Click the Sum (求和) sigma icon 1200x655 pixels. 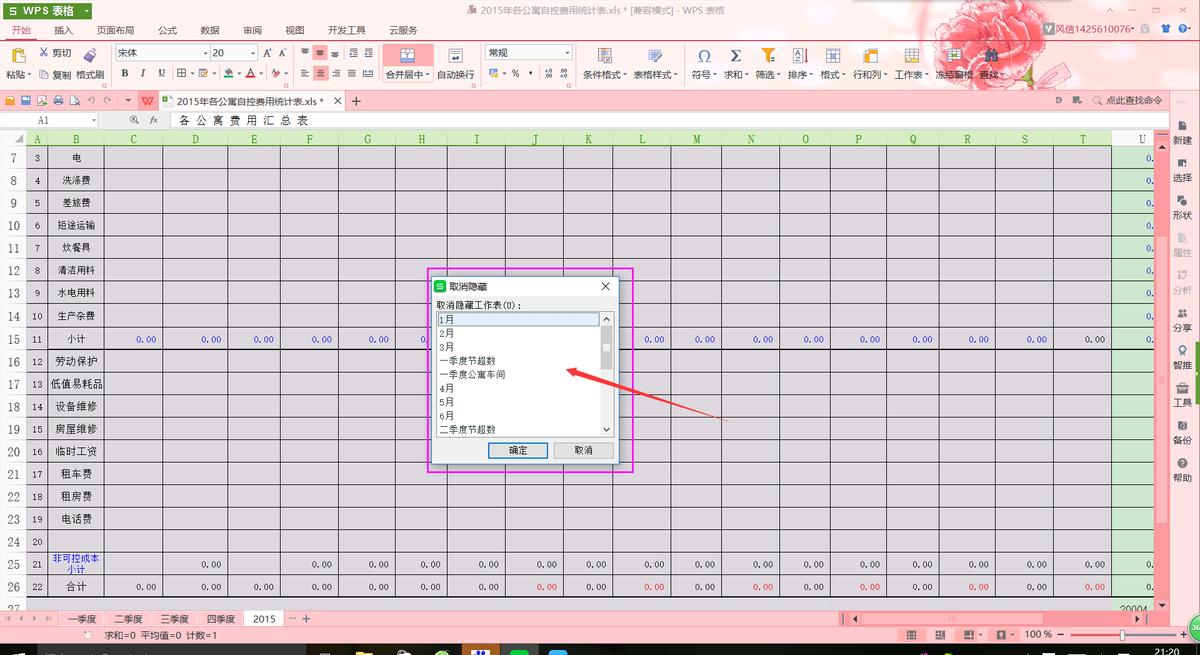point(735,57)
